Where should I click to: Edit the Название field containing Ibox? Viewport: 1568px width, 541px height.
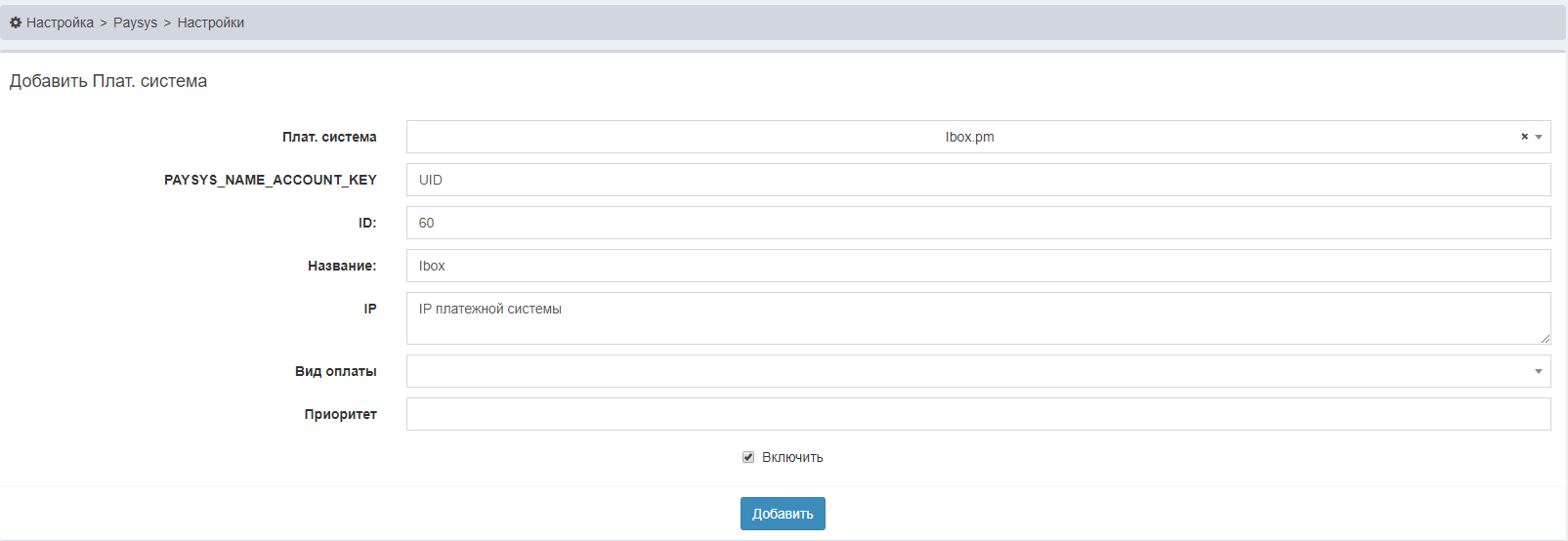977,266
